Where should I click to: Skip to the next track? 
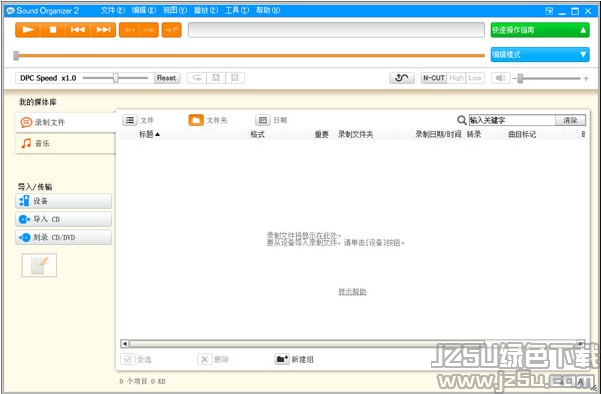[x=103, y=30]
